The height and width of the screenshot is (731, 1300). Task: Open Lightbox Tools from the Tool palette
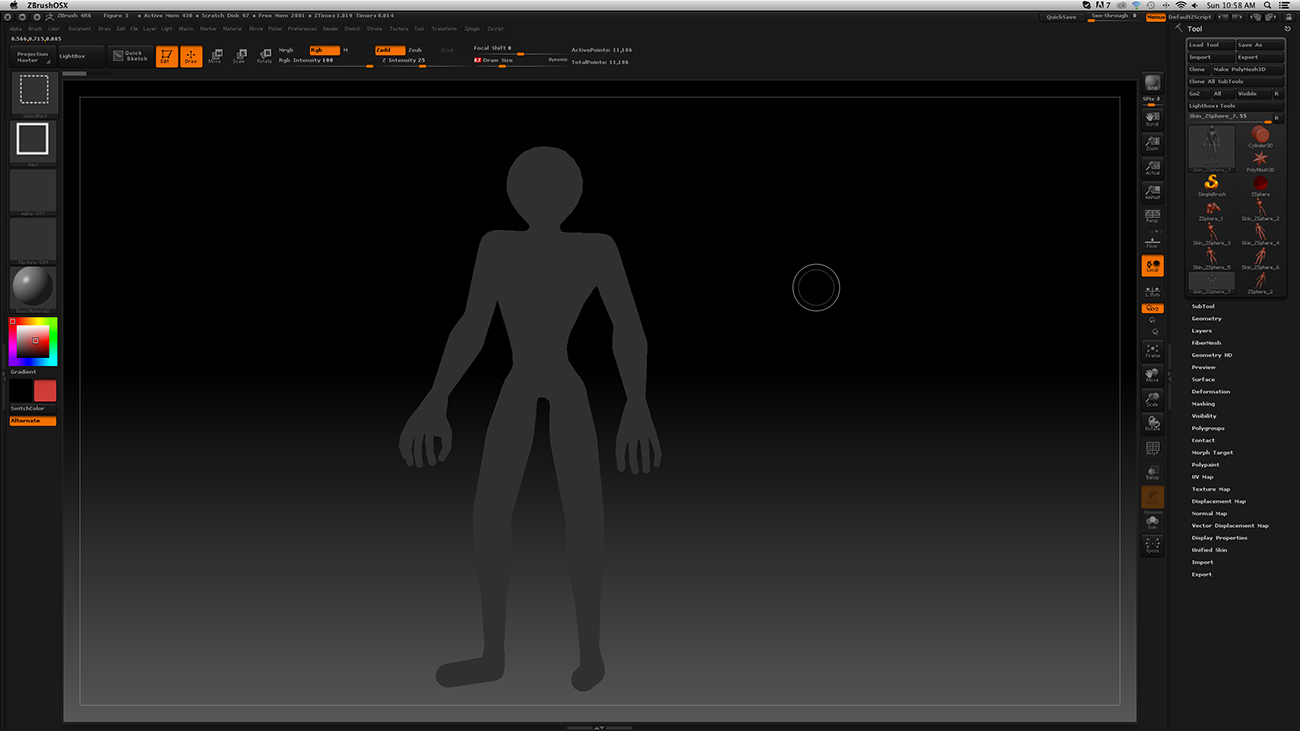coord(1212,105)
